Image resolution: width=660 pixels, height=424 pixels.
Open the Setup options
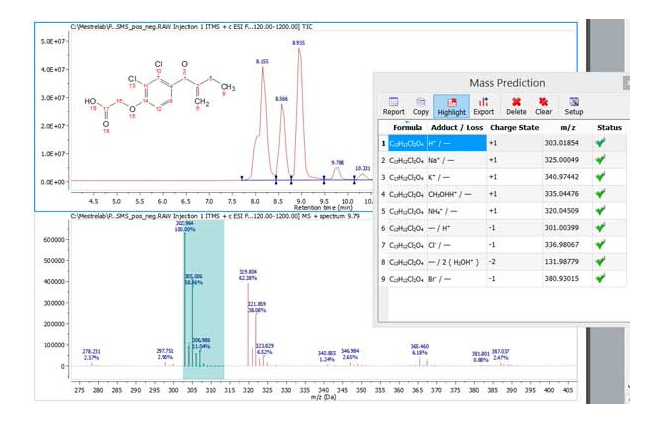pyautogui.click(x=574, y=105)
